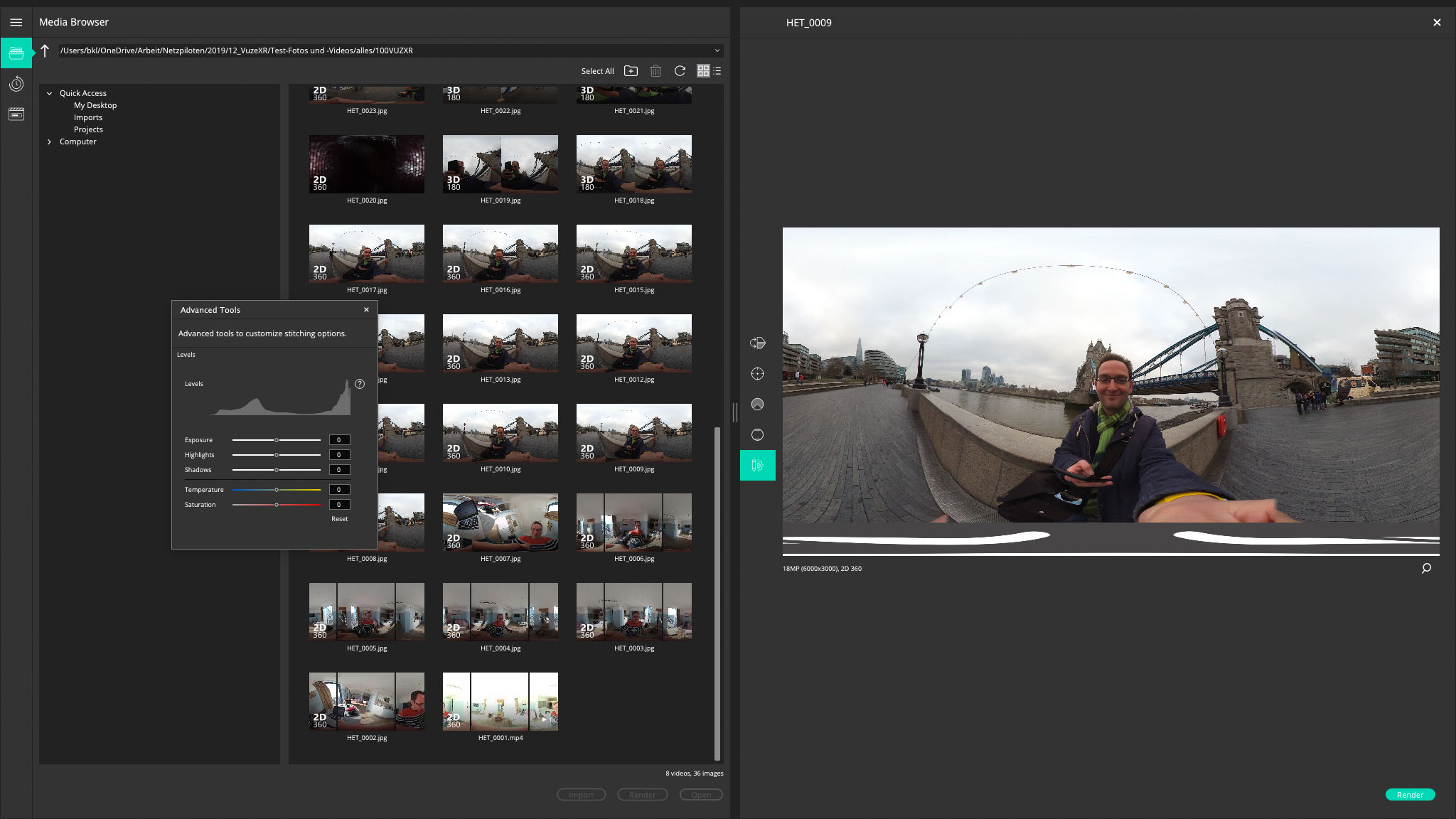Click the greyed Render button in browser

642,795
